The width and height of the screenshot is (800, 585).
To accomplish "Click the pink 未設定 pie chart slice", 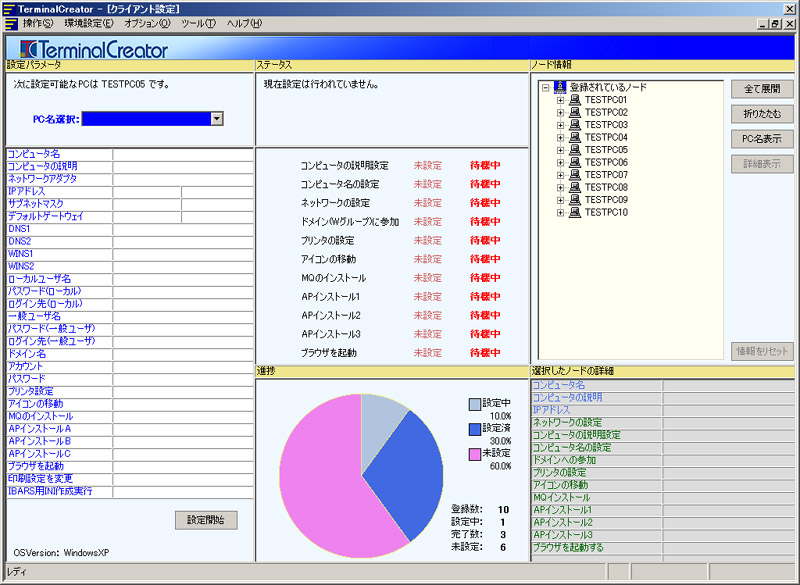I will pos(319,485).
